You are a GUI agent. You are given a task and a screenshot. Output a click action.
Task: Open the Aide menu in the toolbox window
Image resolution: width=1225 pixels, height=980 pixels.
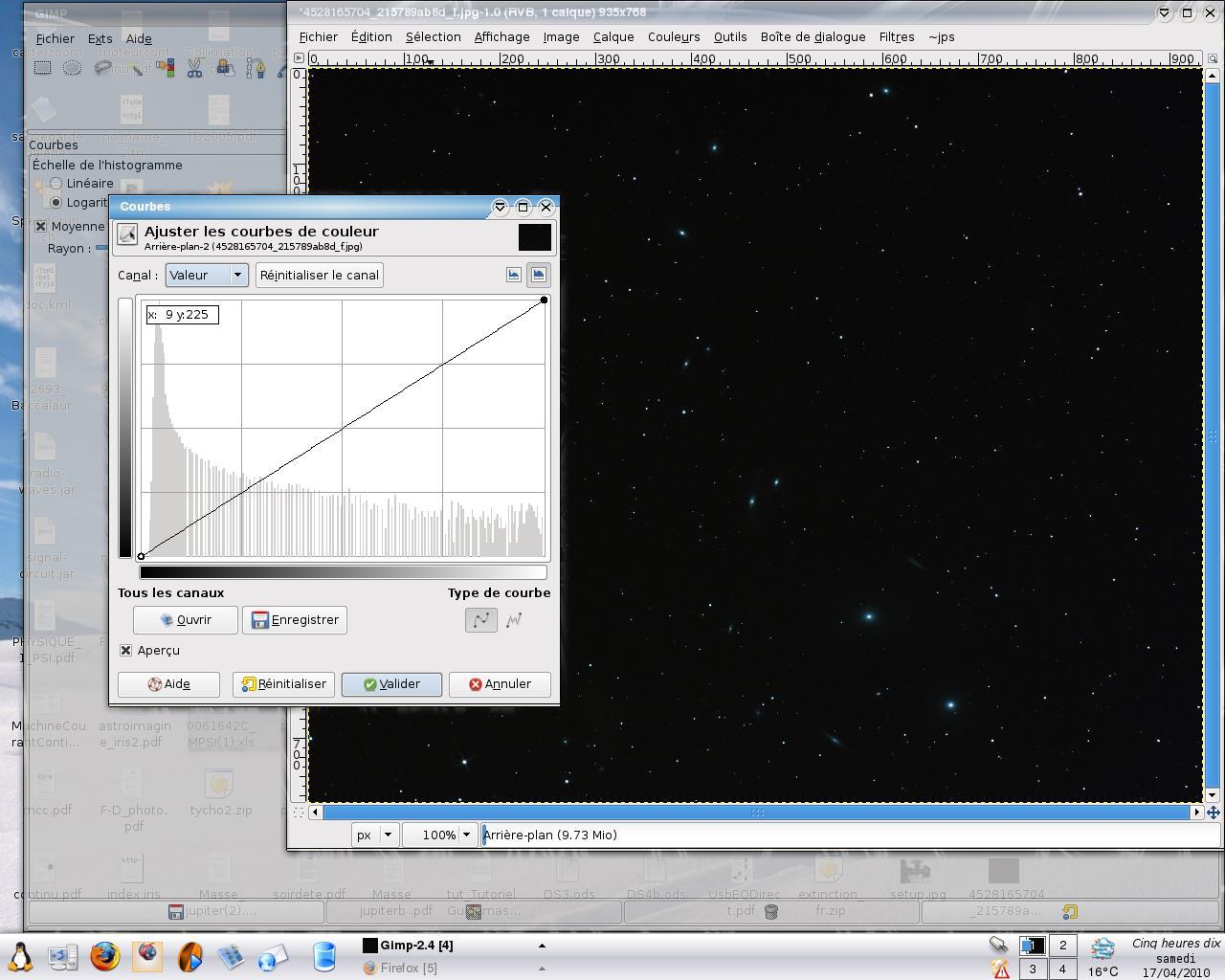pos(139,38)
